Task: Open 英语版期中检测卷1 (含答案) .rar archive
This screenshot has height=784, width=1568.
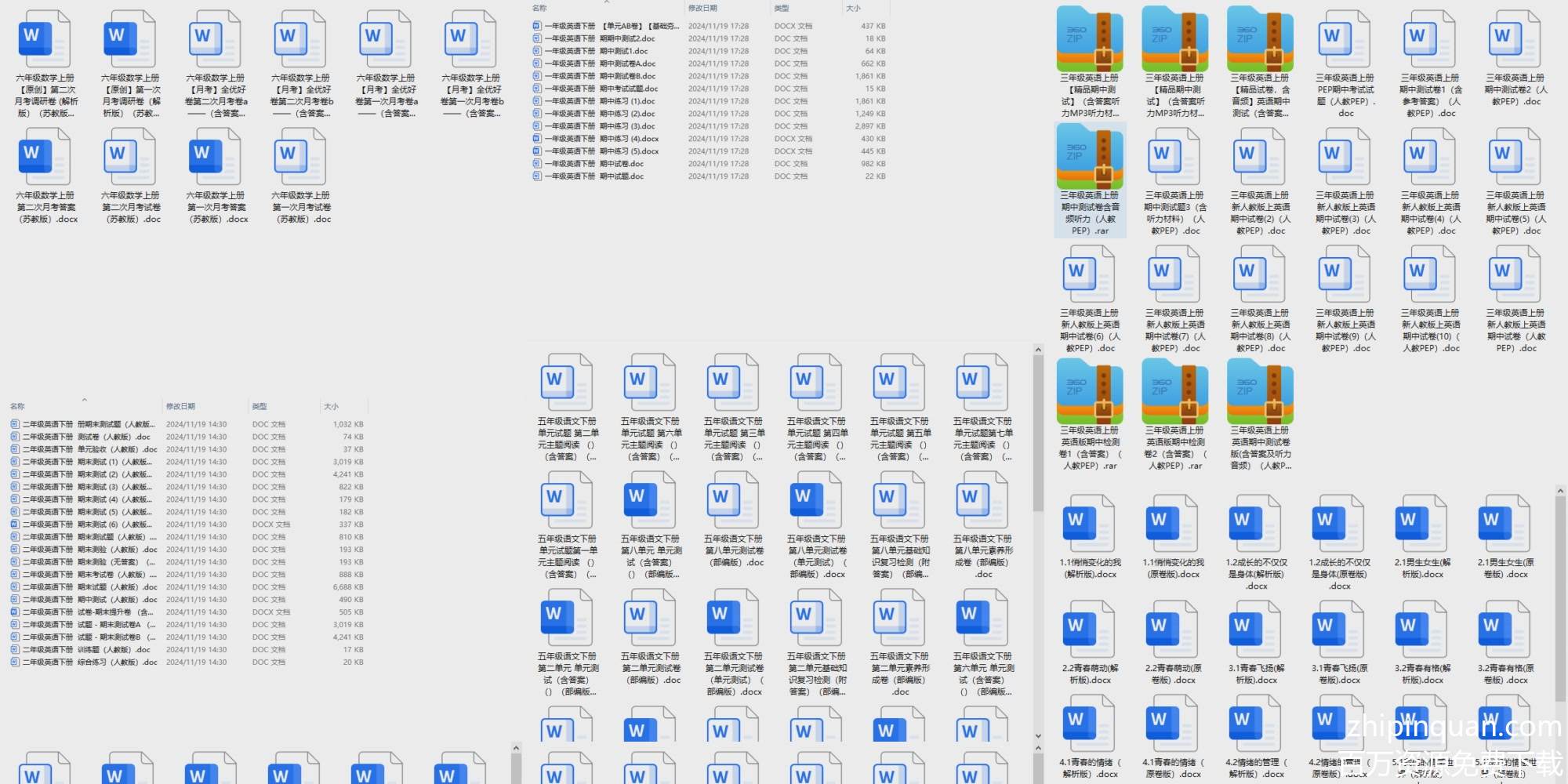Action: coord(1090,392)
